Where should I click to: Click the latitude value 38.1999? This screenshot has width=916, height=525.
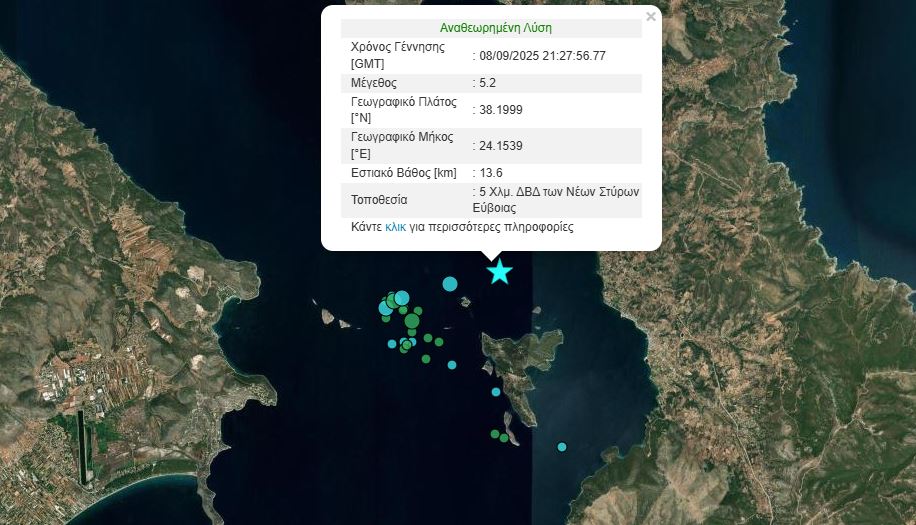pyautogui.click(x=501, y=109)
